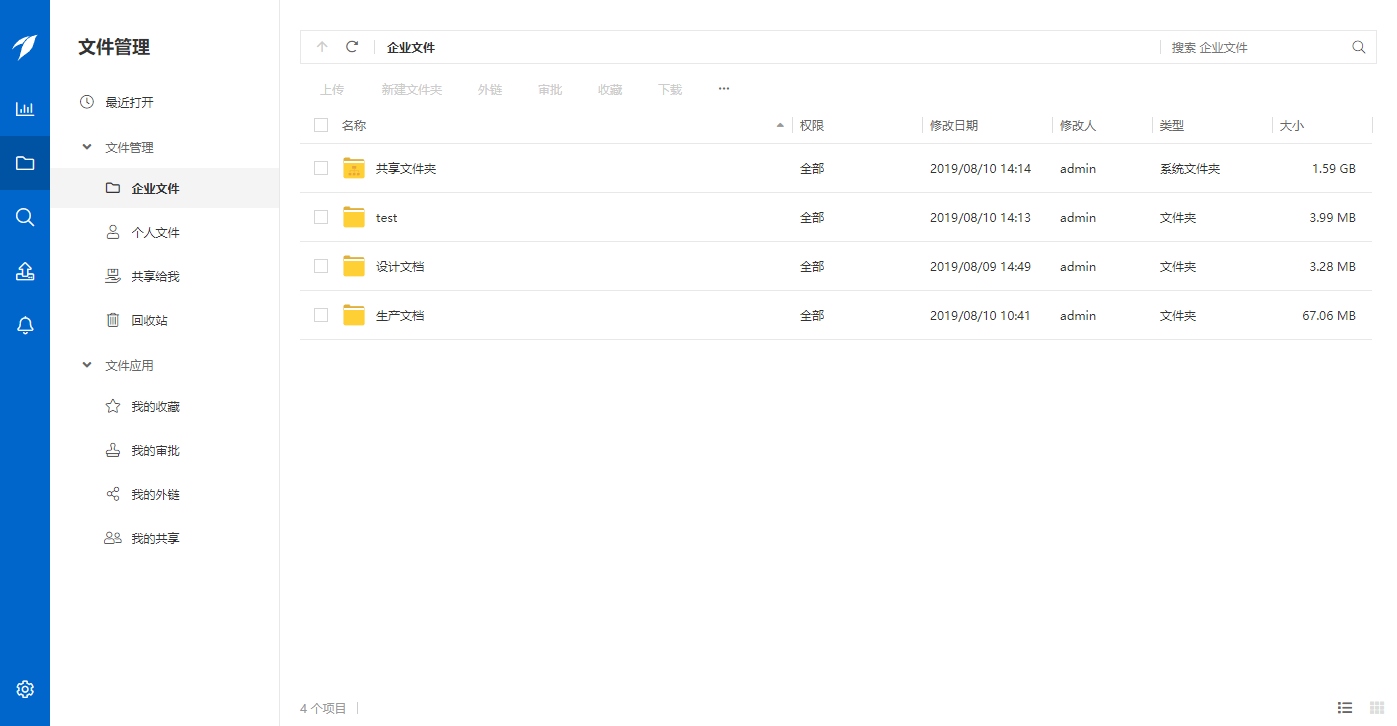Screen dimensions: 1397x726
Task: Toggle the select-all checkbox in header
Action: pyautogui.click(x=321, y=125)
